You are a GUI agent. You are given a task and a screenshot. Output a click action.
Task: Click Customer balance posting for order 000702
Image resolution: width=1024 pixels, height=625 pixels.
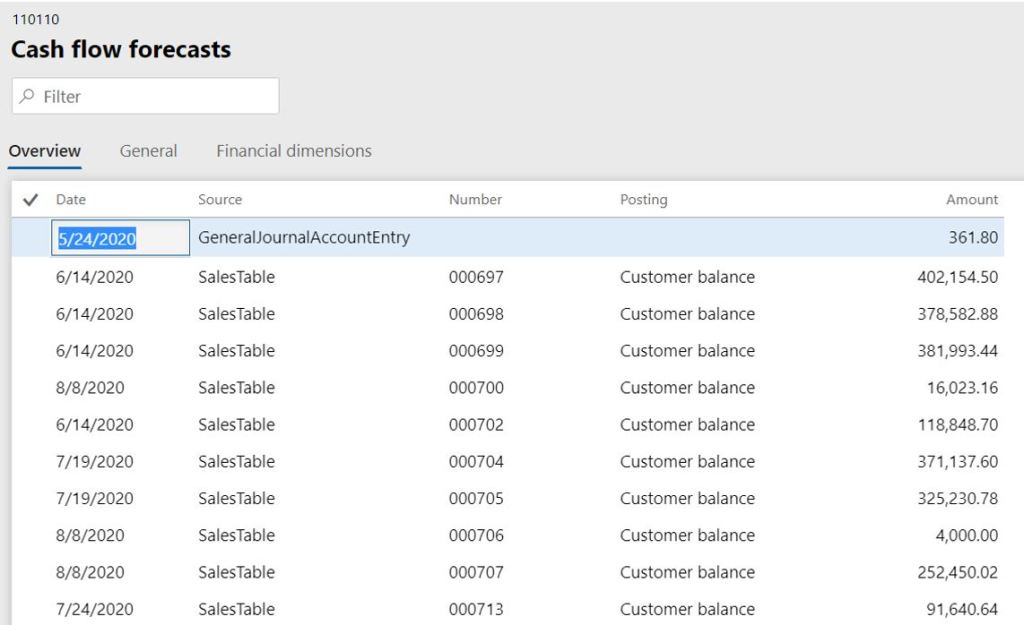click(688, 424)
